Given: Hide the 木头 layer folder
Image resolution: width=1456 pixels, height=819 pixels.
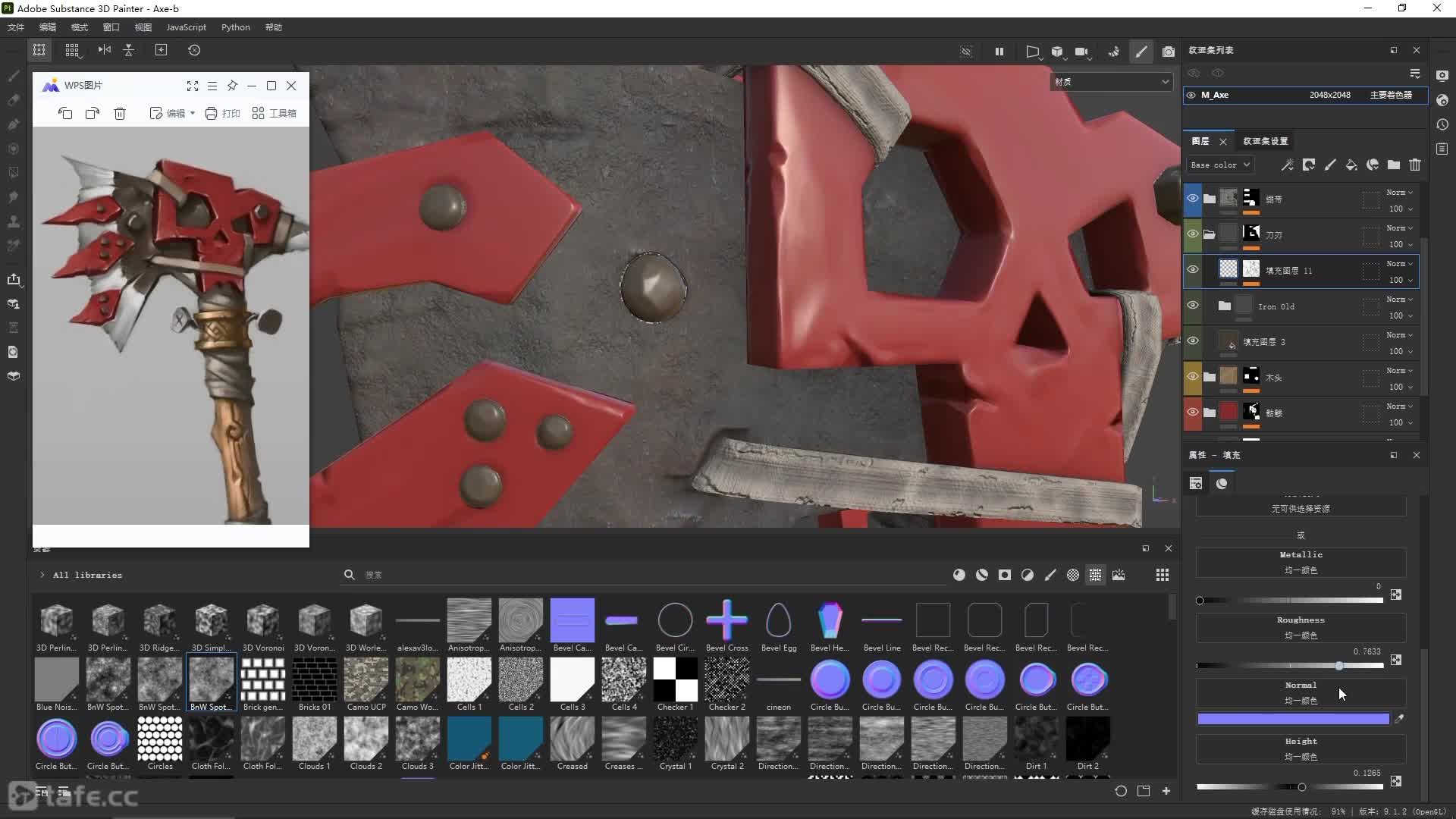Looking at the screenshot, I should click(1193, 377).
